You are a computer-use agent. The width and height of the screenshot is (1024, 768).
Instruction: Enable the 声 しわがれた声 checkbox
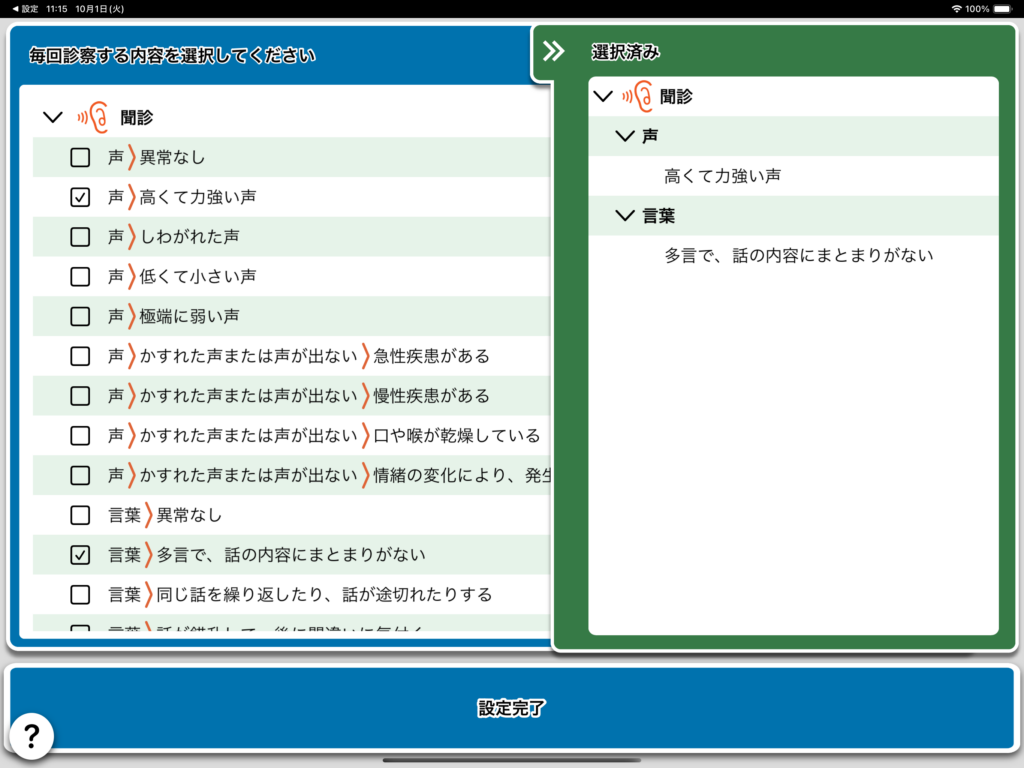80,237
